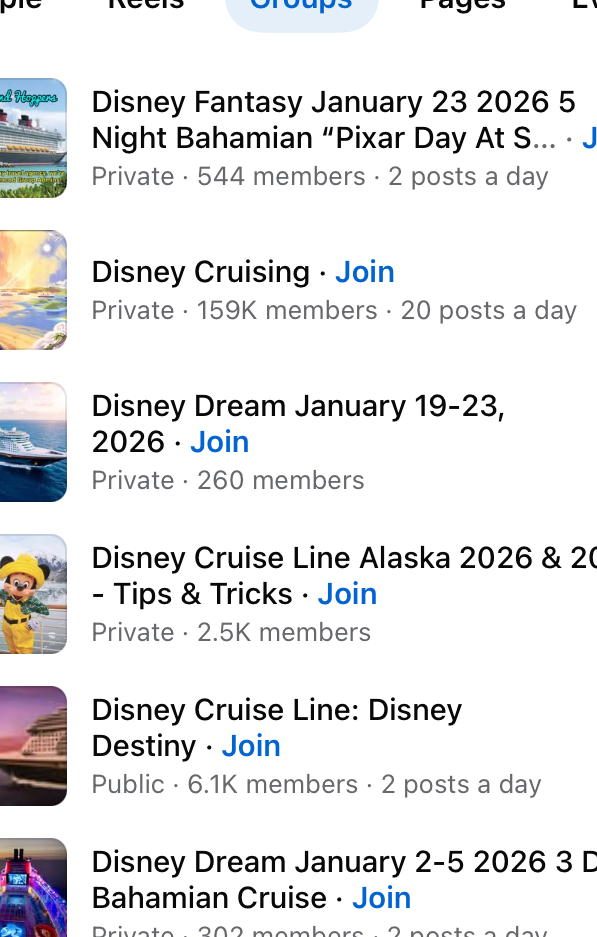Open the Disney Cruising group name
Screen dimensions: 597x937
pos(200,271)
